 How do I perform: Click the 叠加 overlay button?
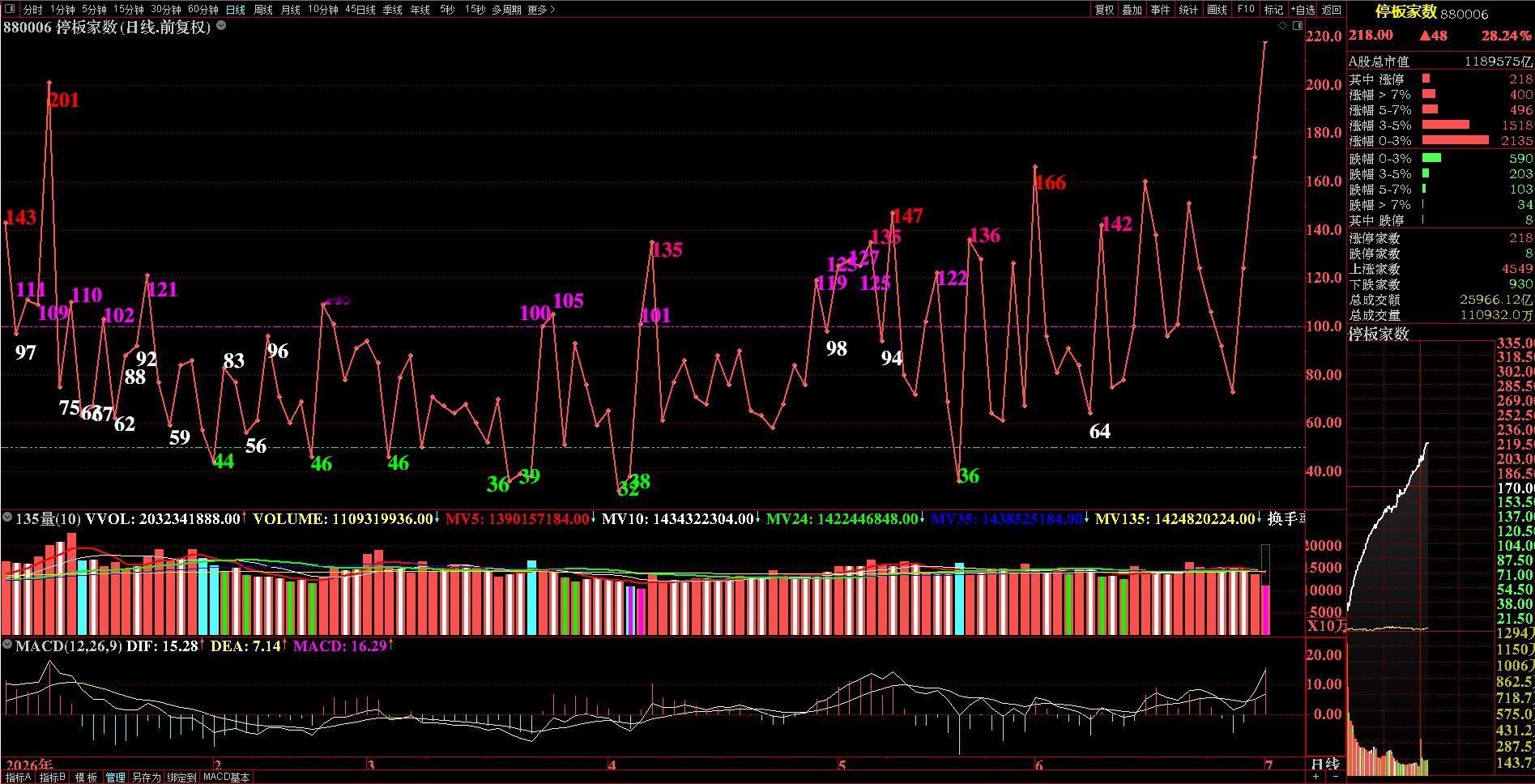tap(1132, 10)
